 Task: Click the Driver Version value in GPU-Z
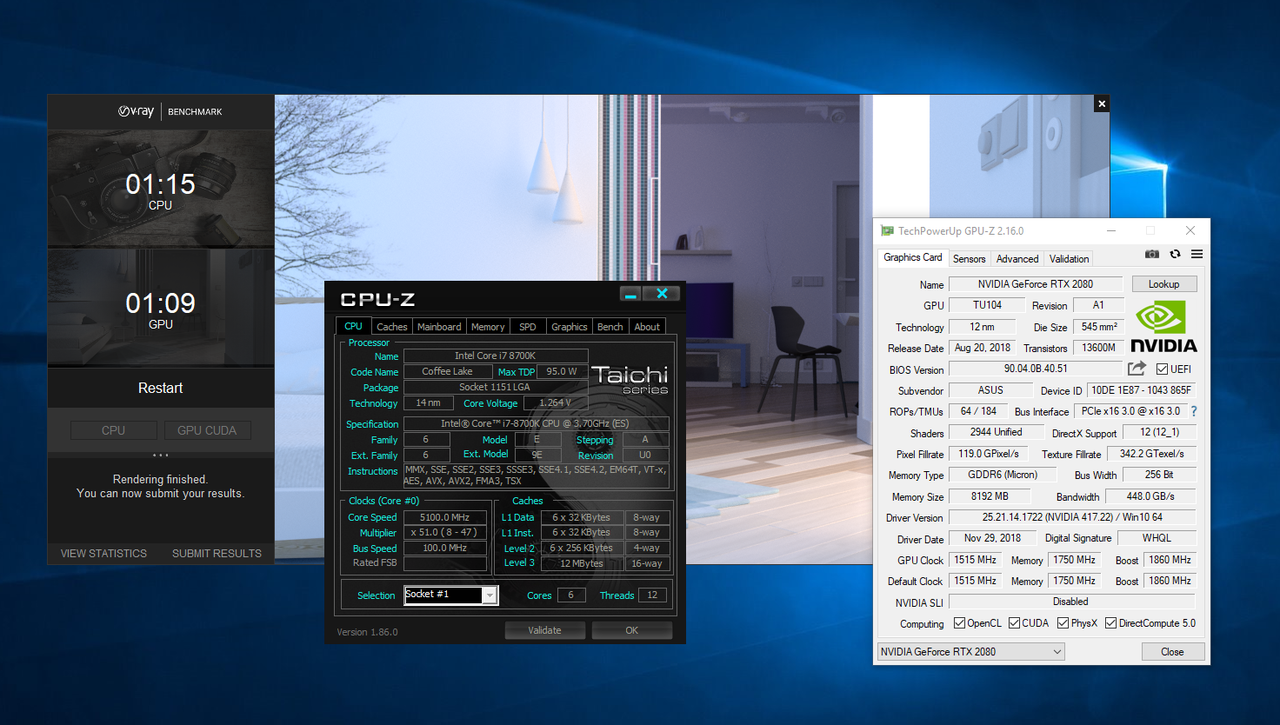point(1072,518)
